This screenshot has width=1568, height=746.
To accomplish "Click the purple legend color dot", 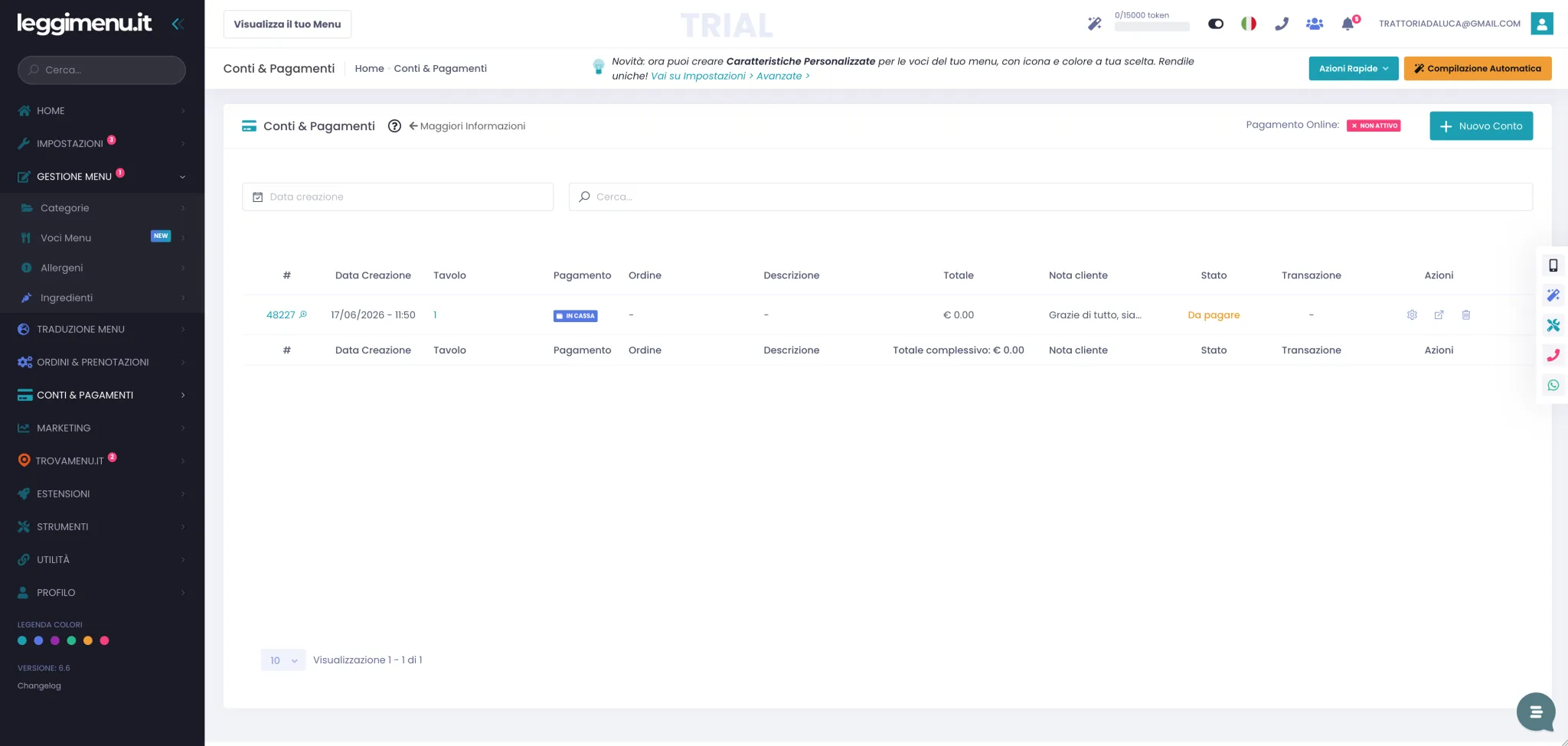I will coord(55,640).
